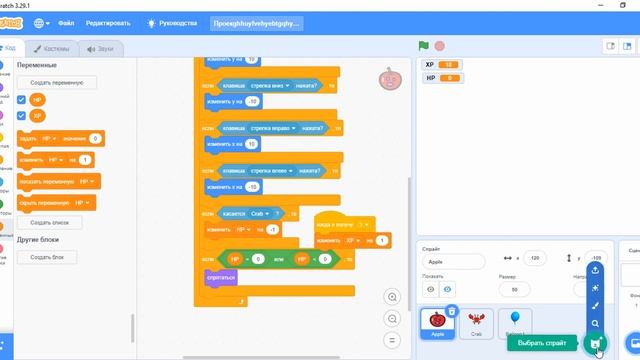Image resolution: width=640 pixels, height=360 pixels.
Task: Stop the project with the red stop button
Action: click(440, 46)
